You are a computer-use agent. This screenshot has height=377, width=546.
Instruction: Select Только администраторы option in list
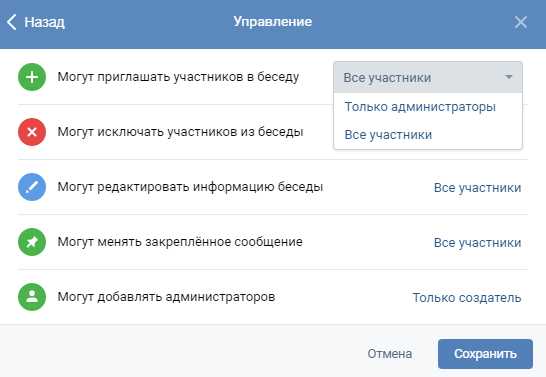click(x=420, y=107)
